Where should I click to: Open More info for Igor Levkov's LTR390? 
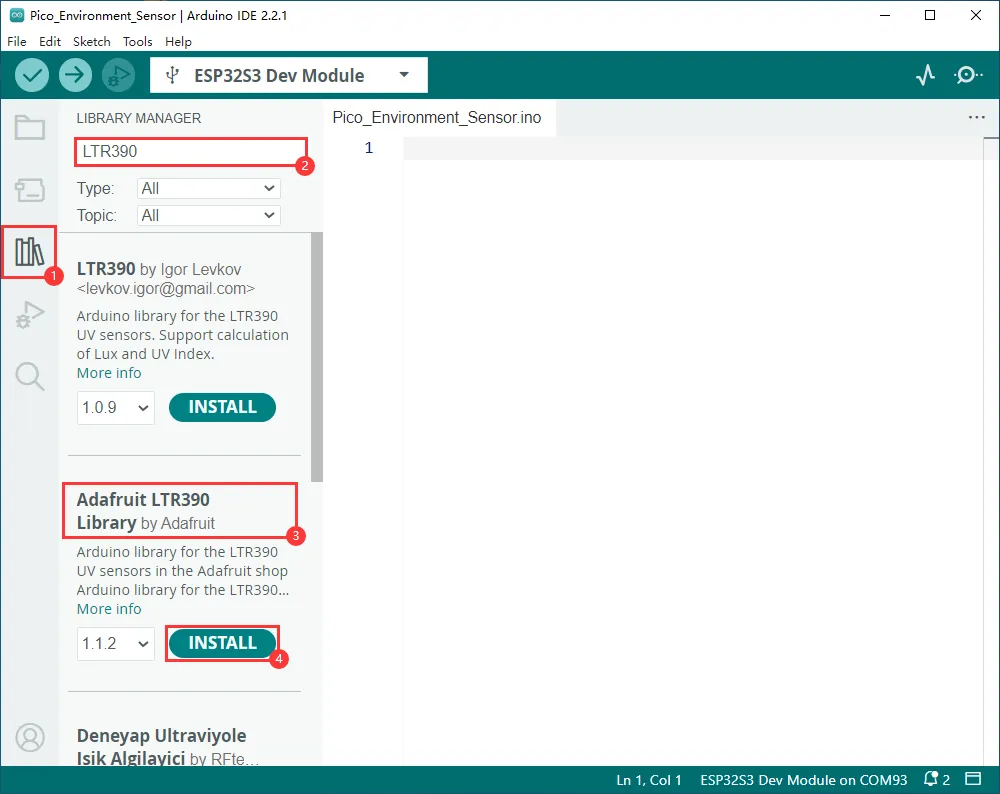[x=109, y=373]
